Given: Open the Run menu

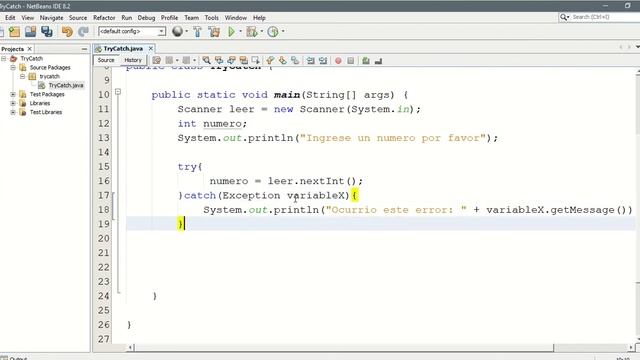Looking at the screenshot, I should pos(127,18).
